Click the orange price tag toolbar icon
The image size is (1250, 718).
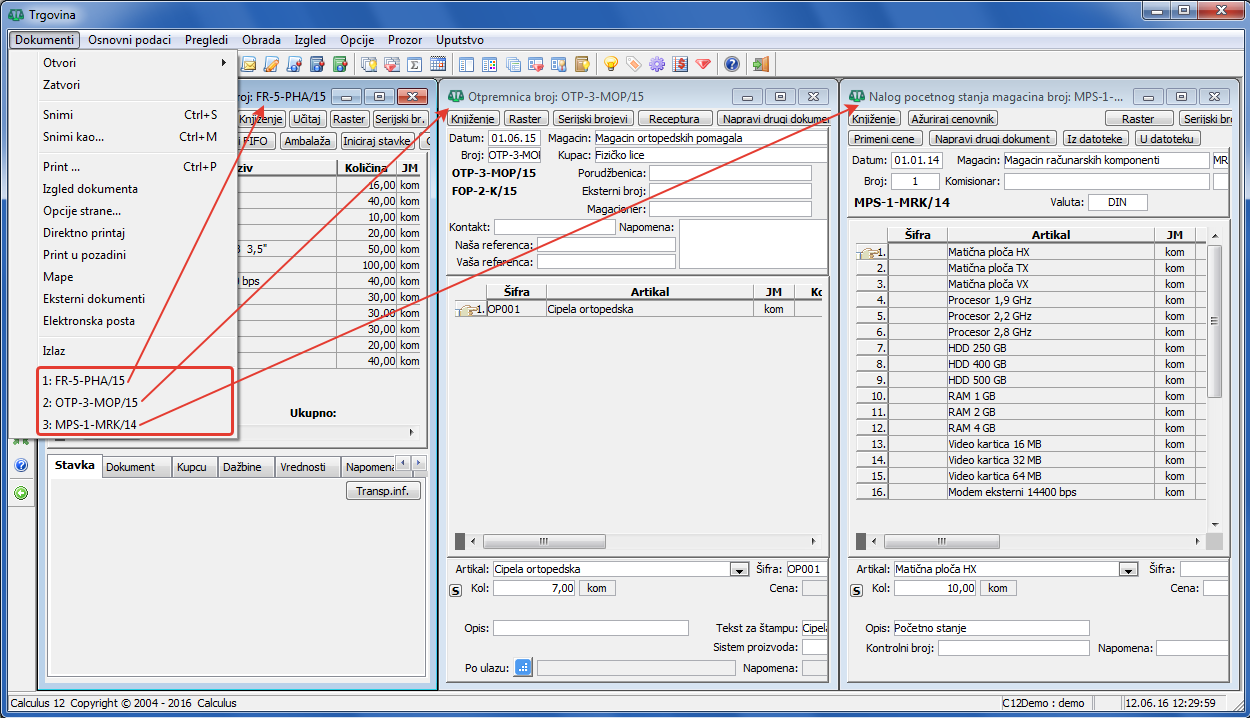tap(633, 64)
